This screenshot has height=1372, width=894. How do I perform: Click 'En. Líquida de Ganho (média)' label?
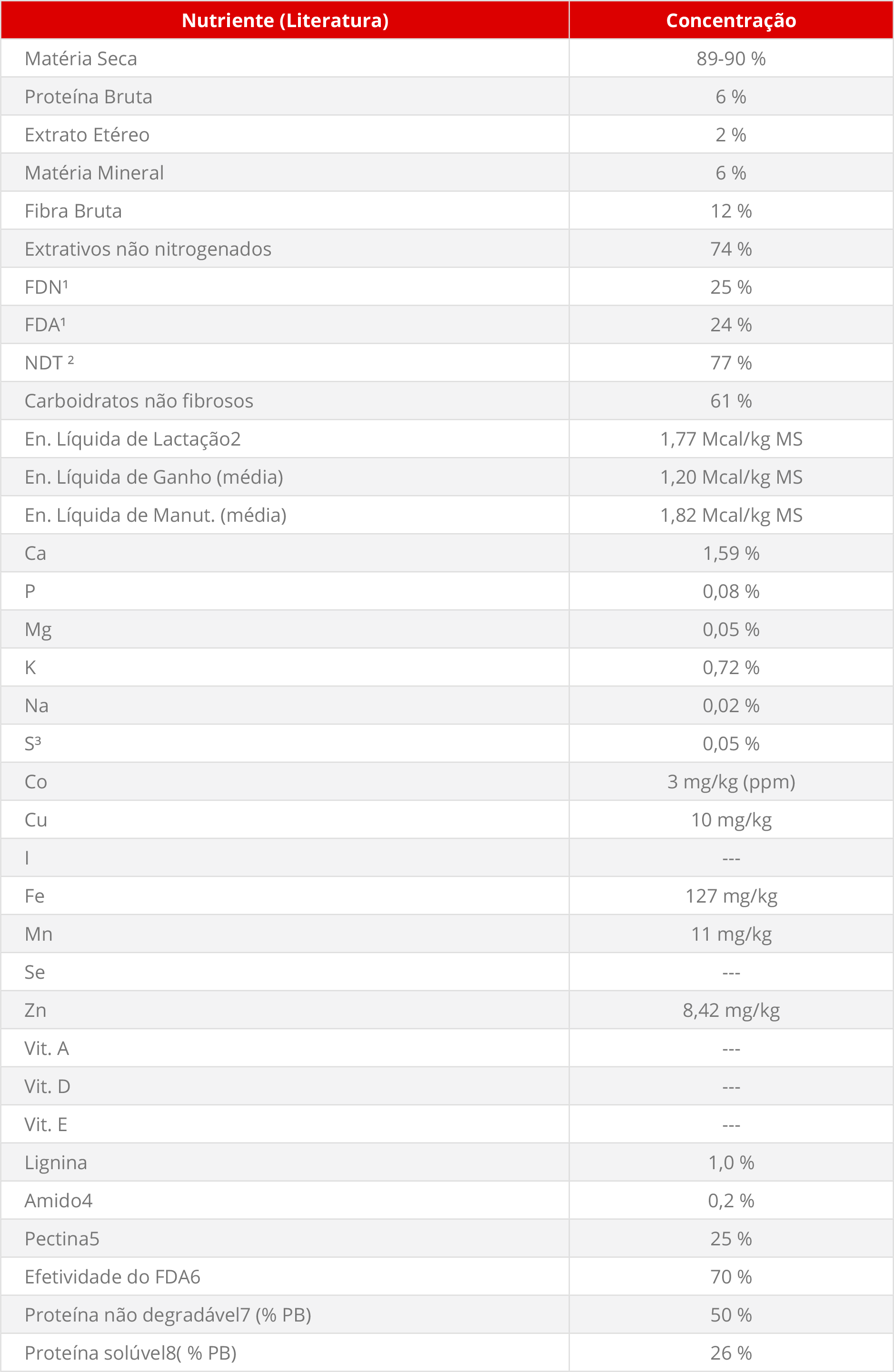pyautogui.click(x=154, y=477)
